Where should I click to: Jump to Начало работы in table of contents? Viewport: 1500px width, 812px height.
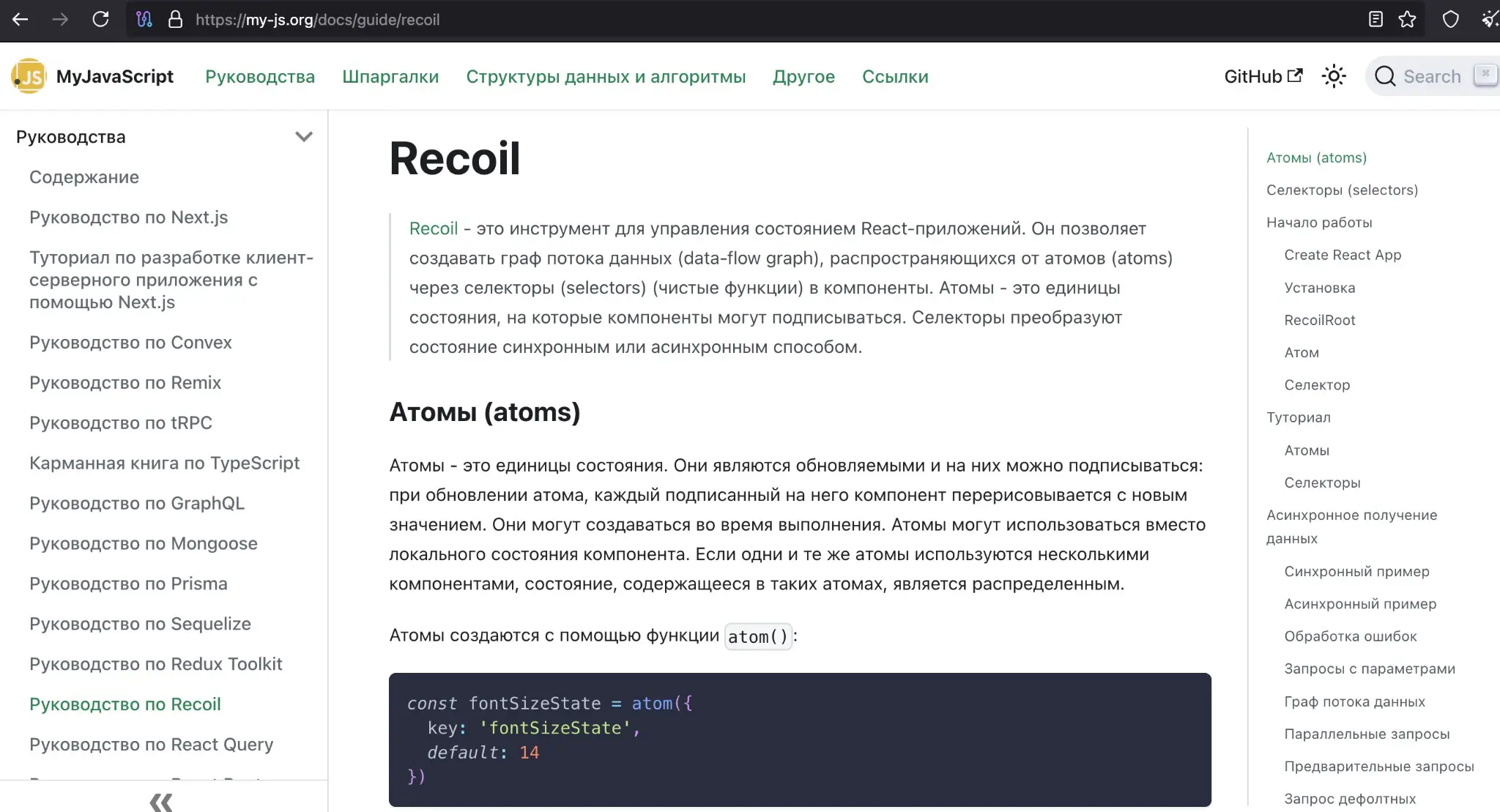coord(1319,223)
